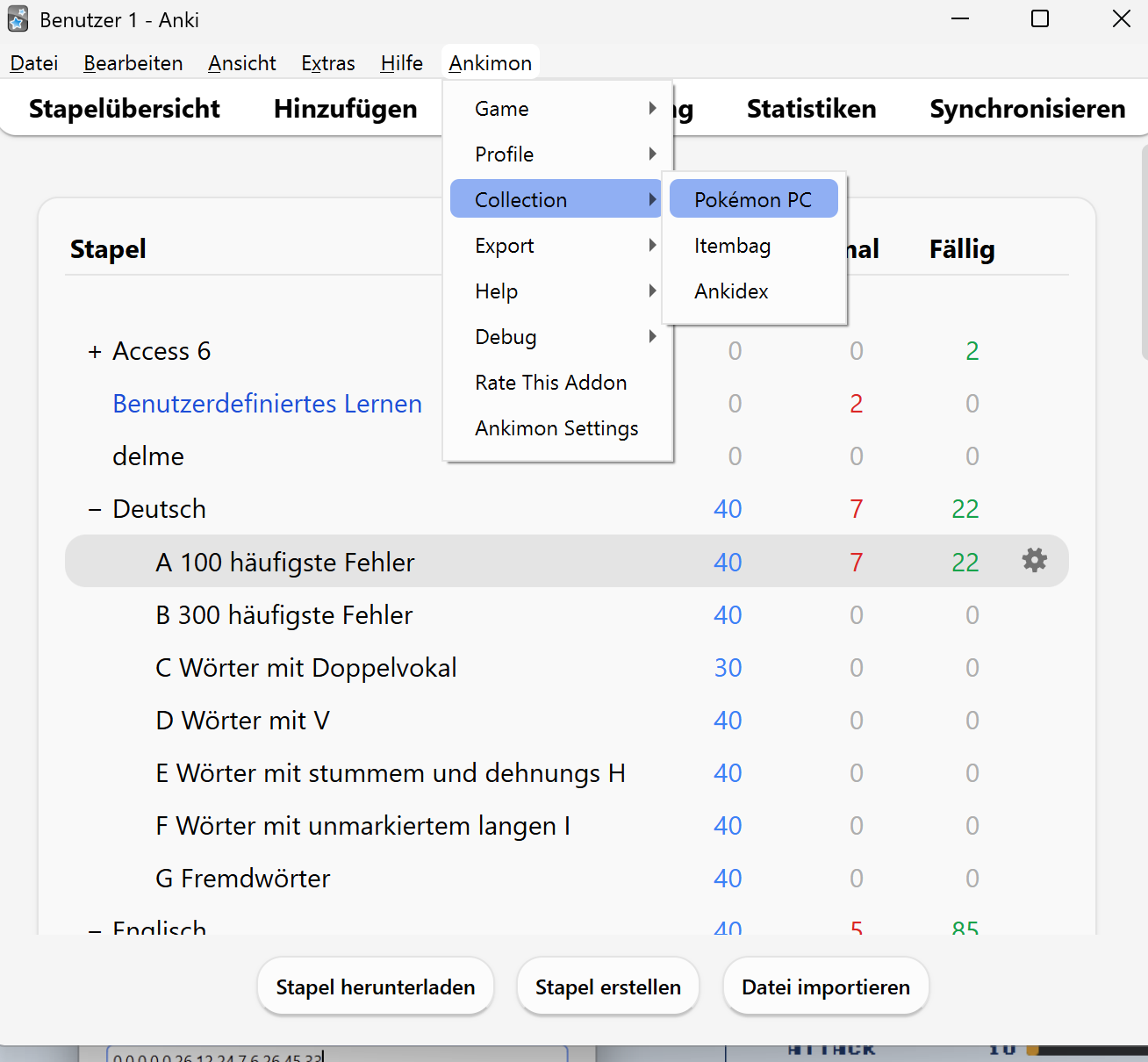The width and height of the screenshot is (1148, 1062).
Task: Go to Stapelübersicht
Action: click(x=125, y=109)
